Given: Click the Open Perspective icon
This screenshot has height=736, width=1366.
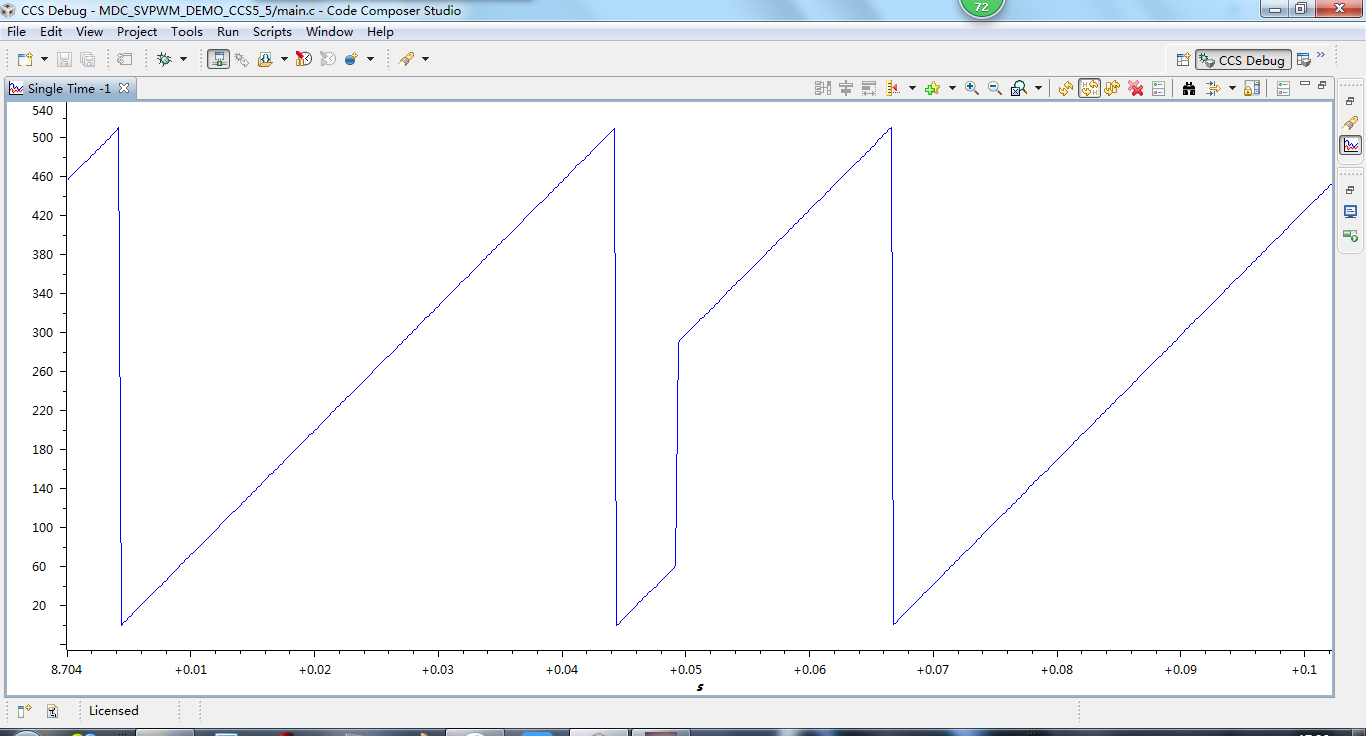Looking at the screenshot, I should click(x=1183, y=60).
